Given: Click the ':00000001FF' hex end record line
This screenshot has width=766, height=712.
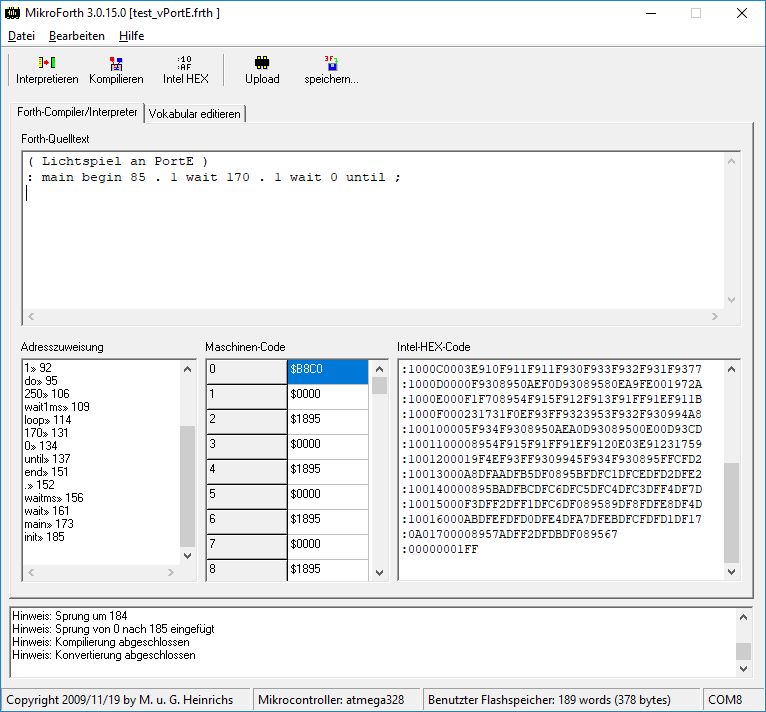Looking at the screenshot, I should (440, 549).
